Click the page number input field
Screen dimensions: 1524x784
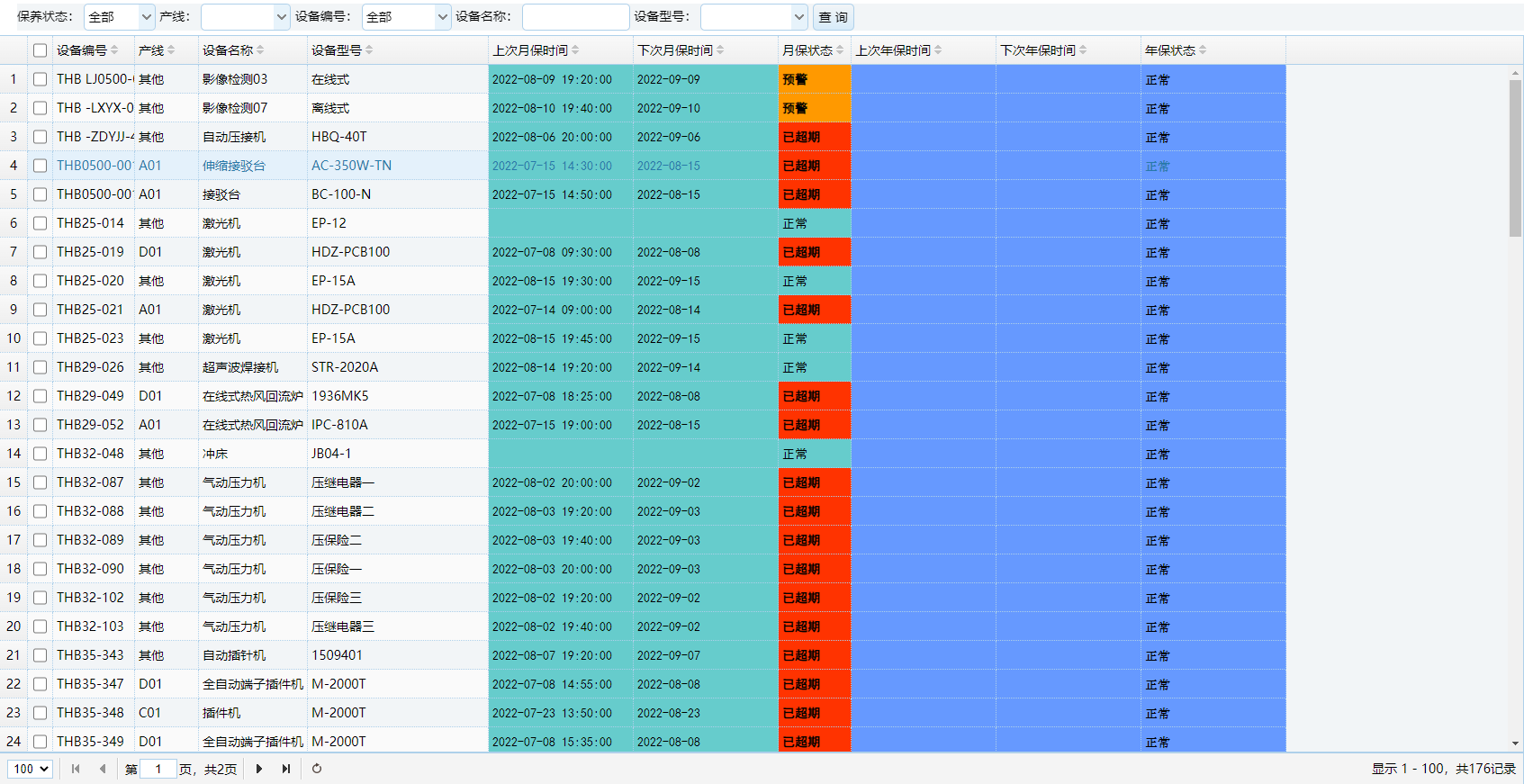tap(158, 769)
